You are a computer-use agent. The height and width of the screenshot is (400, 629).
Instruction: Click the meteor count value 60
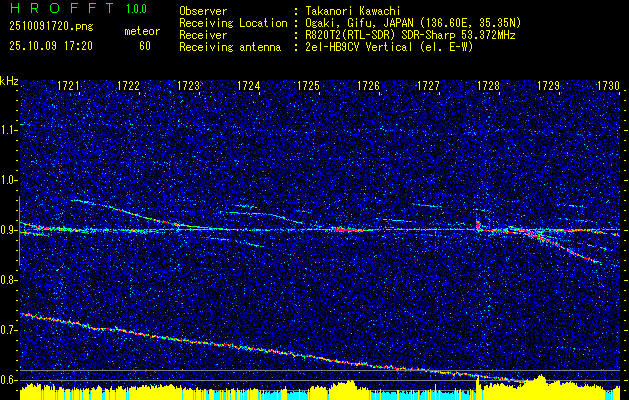pos(145,46)
